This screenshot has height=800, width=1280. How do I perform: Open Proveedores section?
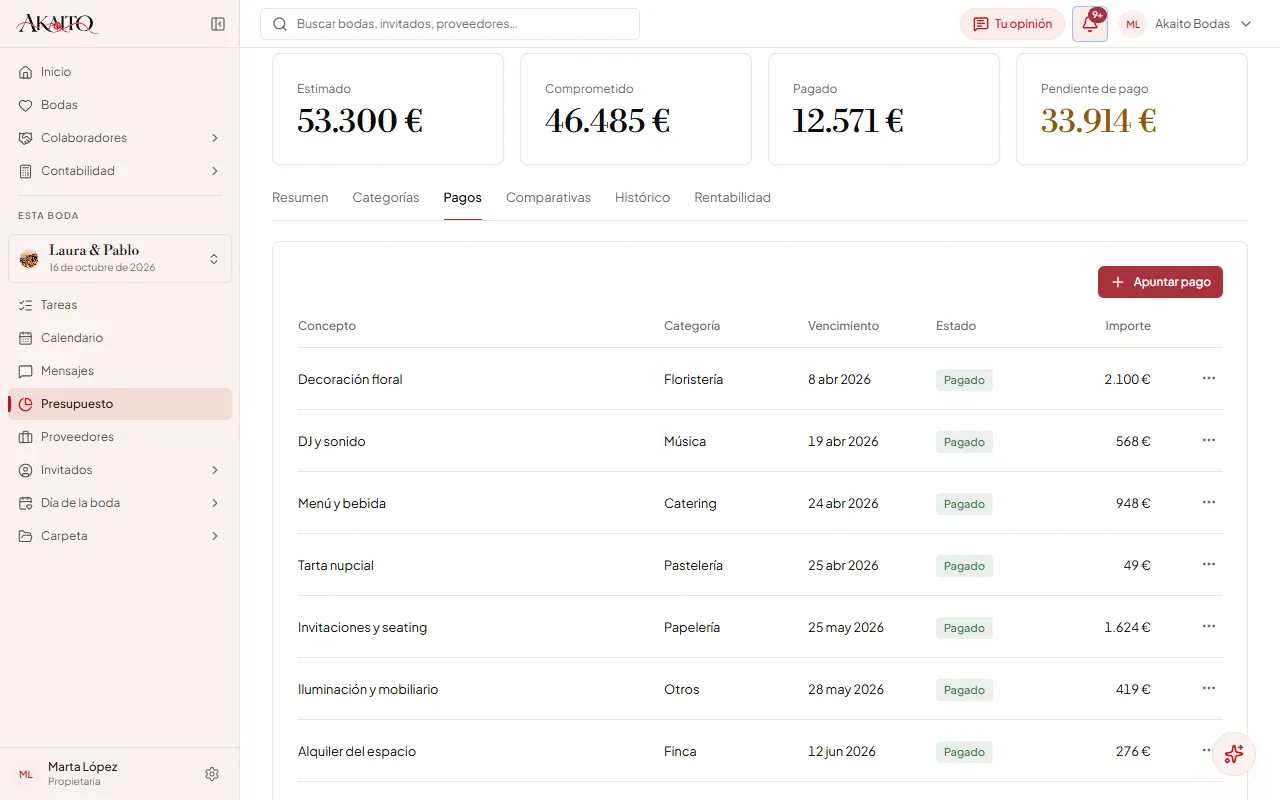click(x=120, y=437)
